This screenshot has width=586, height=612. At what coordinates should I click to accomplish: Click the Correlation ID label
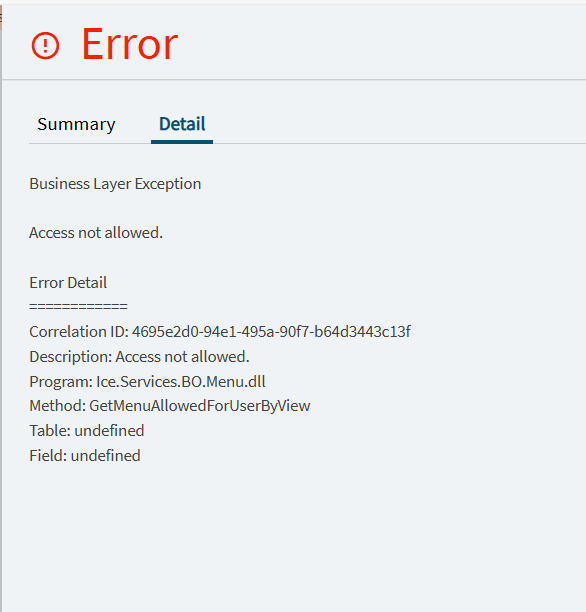tap(79, 332)
